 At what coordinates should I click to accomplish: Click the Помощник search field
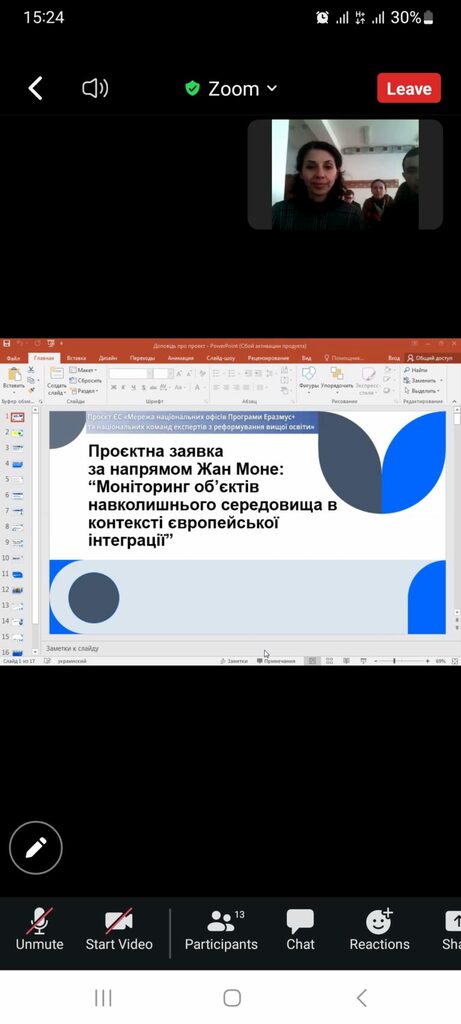344,358
